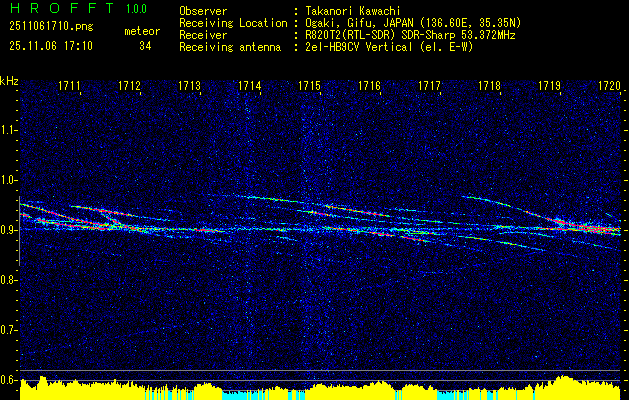The height and width of the screenshot is (400, 629).
Task: Click the Observer field label
Action: point(203,11)
